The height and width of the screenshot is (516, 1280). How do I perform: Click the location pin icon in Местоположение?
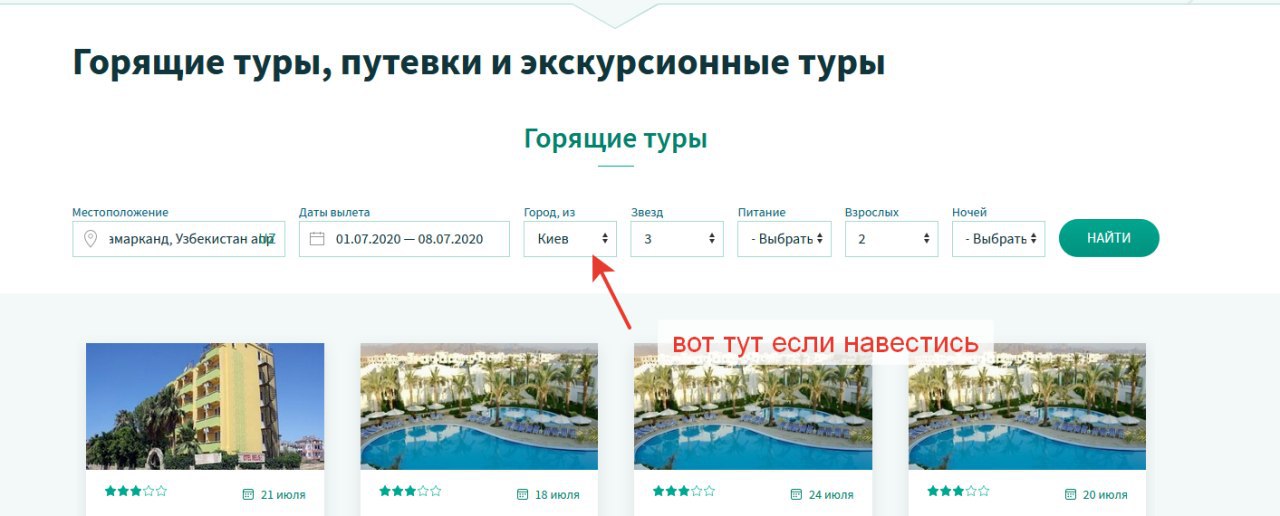pyautogui.click(x=91, y=238)
